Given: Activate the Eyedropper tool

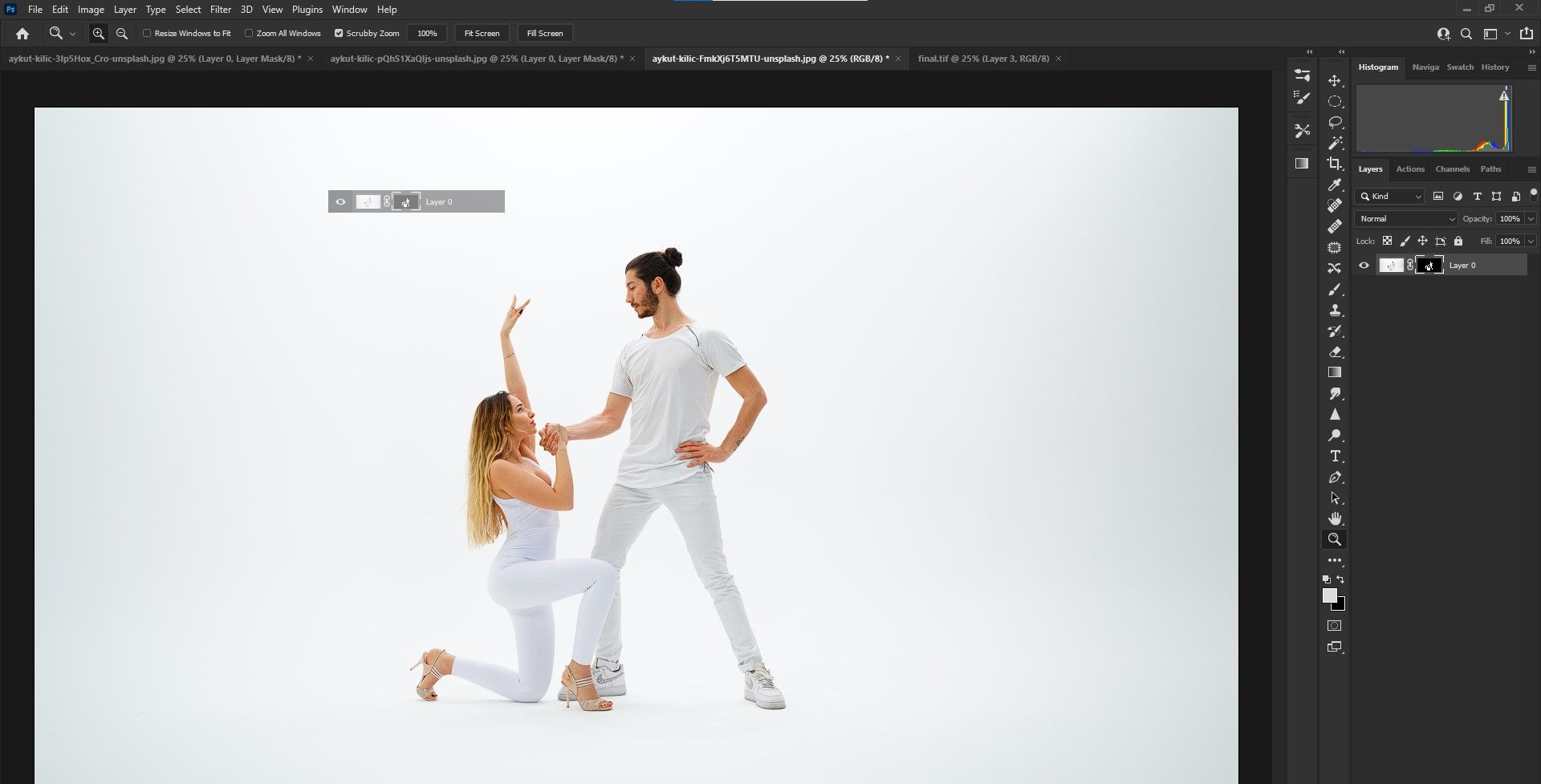Looking at the screenshot, I should (x=1335, y=182).
